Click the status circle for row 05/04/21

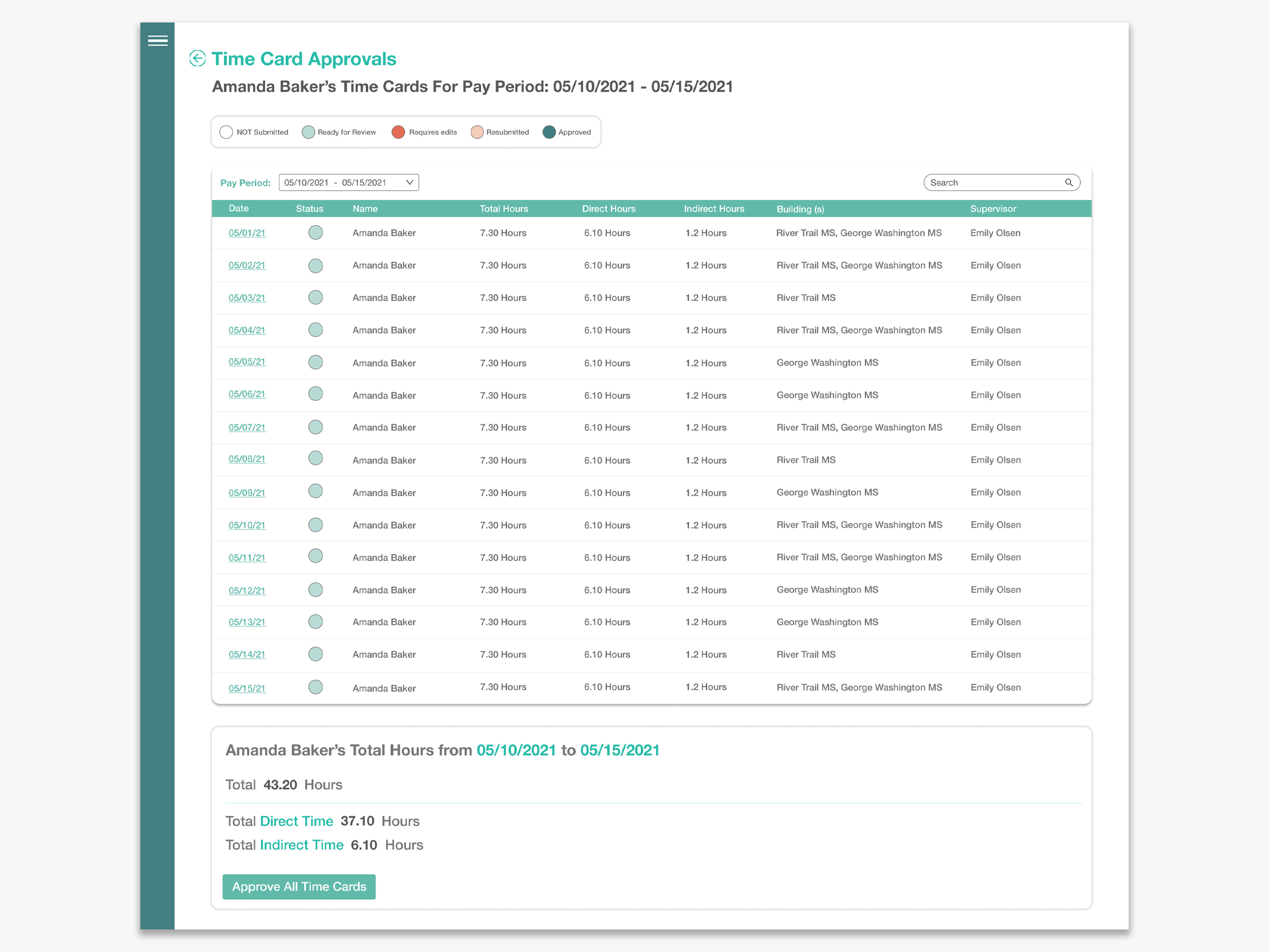(315, 330)
